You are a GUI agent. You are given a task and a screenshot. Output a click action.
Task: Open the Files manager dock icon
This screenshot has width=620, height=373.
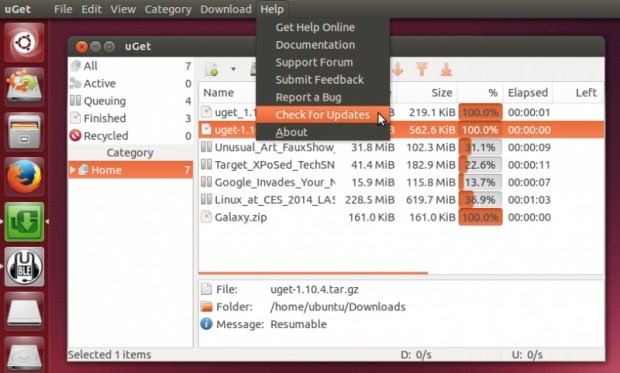click(x=24, y=132)
